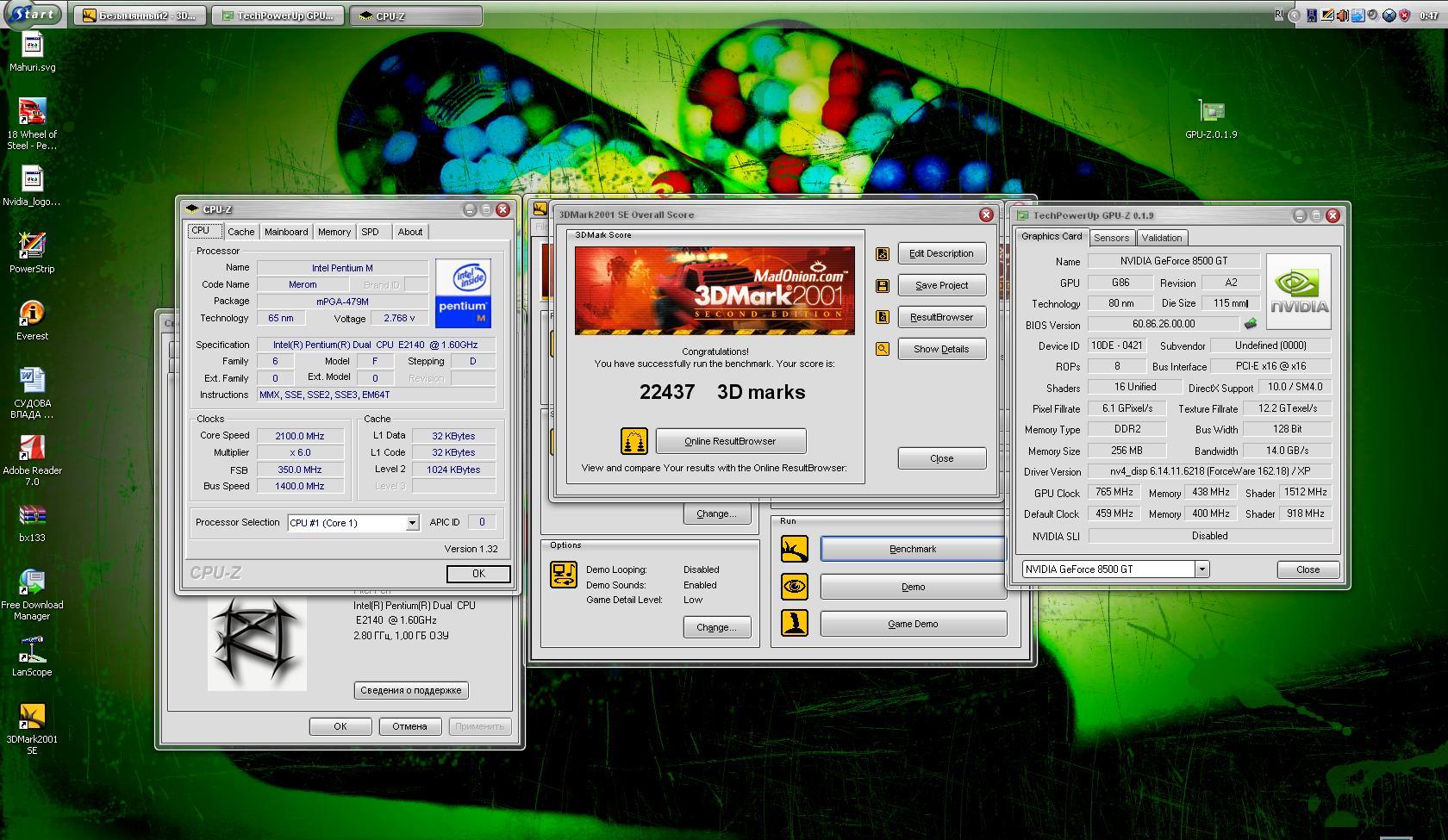Click OK in the System Properties dialog
Image resolution: width=1448 pixels, height=840 pixels.
click(x=340, y=726)
